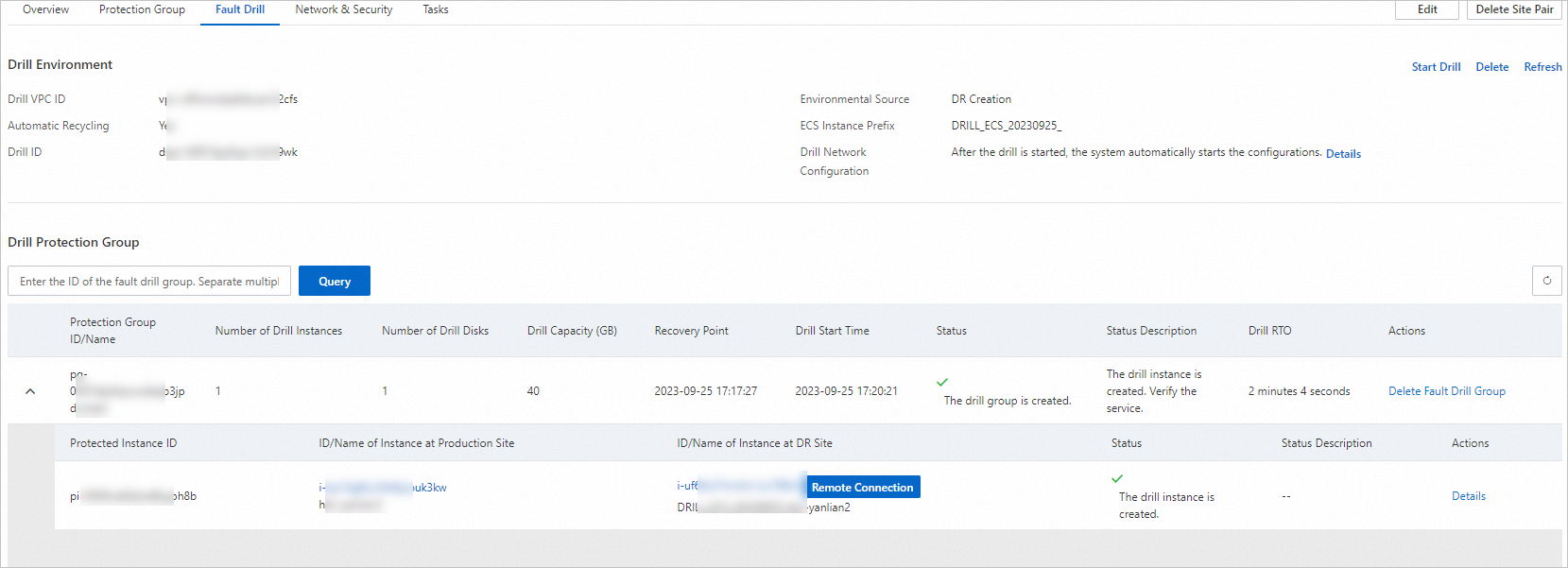Open Details for Drill Network Configuration
Screen dimensions: 1568x568
click(x=1343, y=154)
